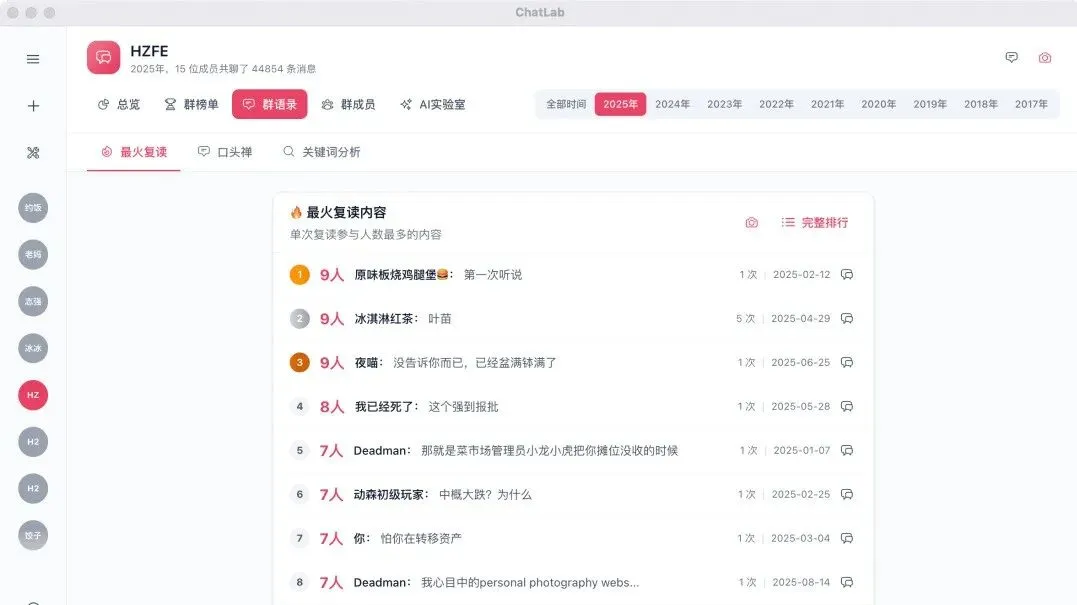The height and width of the screenshot is (605, 1077).
Task: Switch to the 总览 tab
Action: click(119, 104)
